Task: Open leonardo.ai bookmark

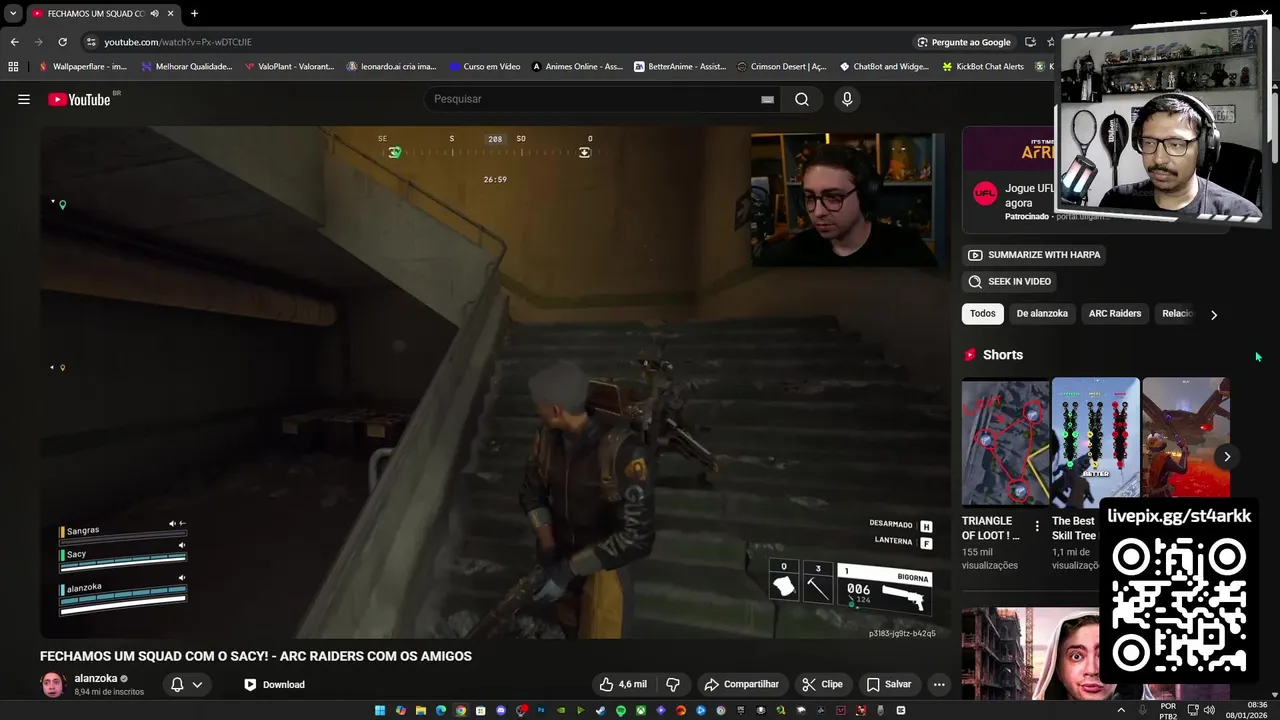Action: pos(392,67)
